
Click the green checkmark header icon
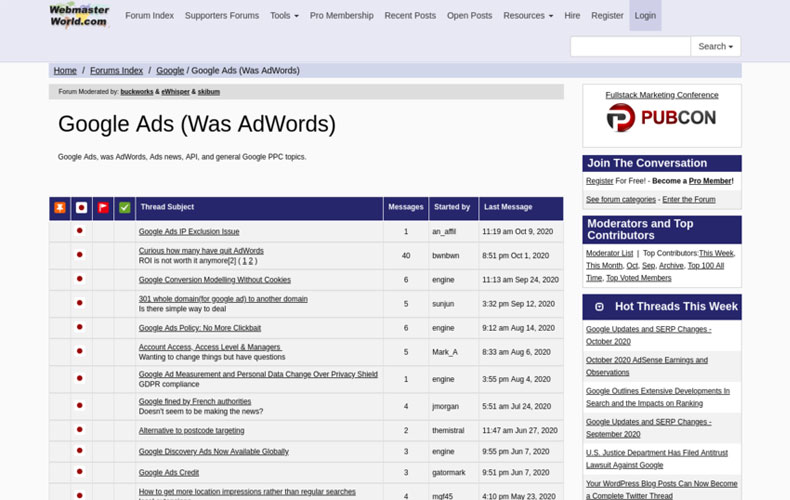(x=124, y=208)
